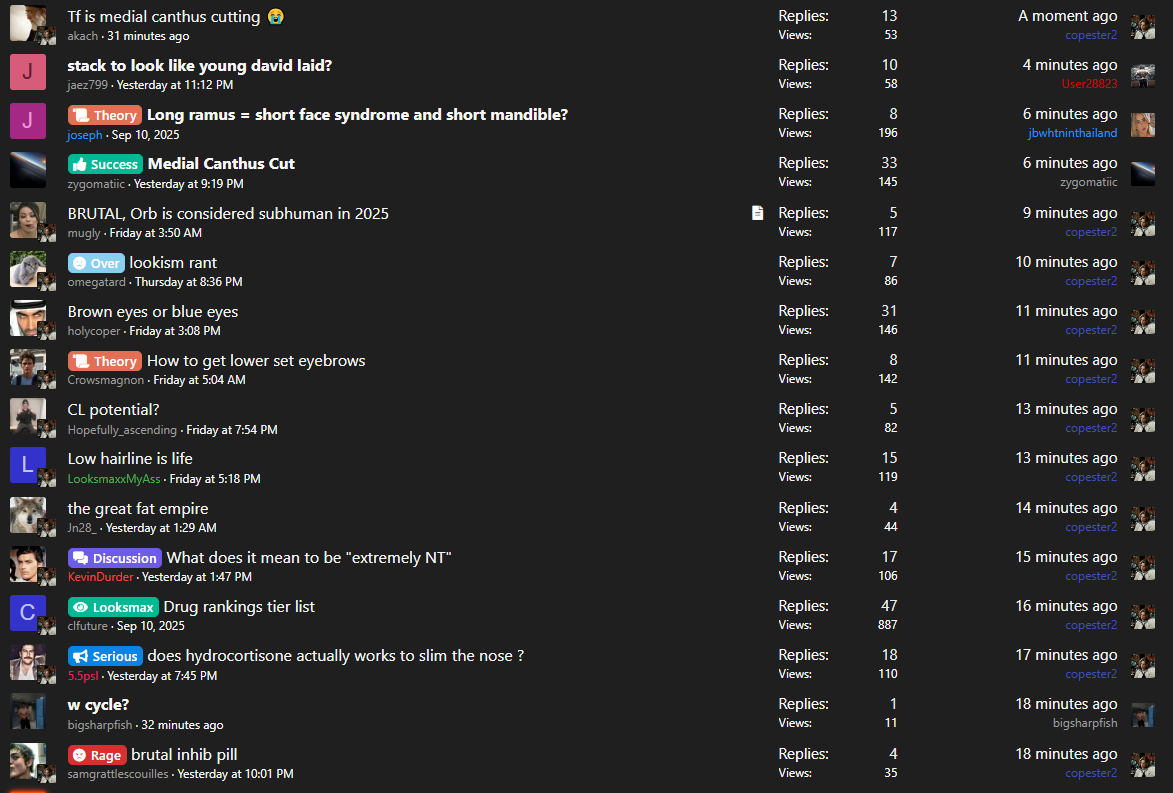Image resolution: width=1173 pixels, height=793 pixels.
Task: Jump to latest post '4 minutes ago'
Action: [x=1070, y=65]
